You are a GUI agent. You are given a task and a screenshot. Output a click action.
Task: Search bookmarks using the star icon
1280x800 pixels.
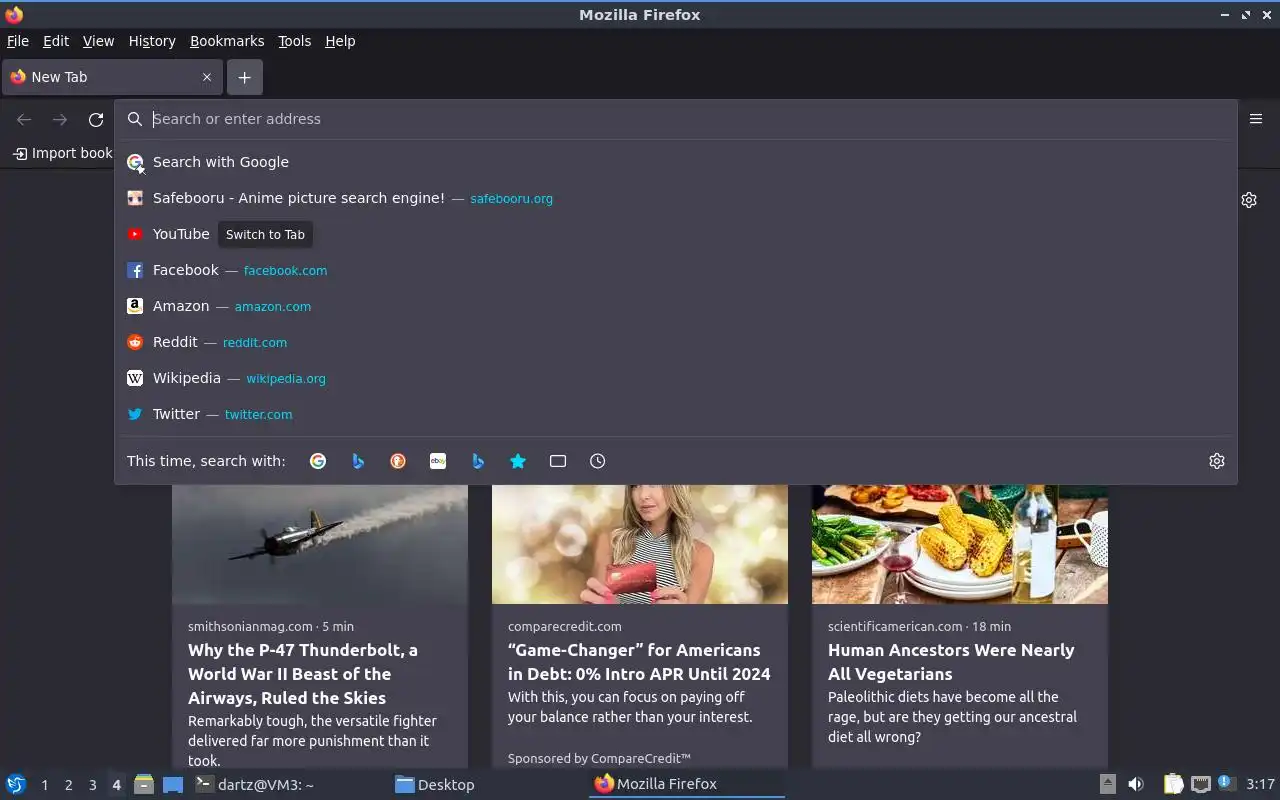pyautogui.click(x=518, y=461)
